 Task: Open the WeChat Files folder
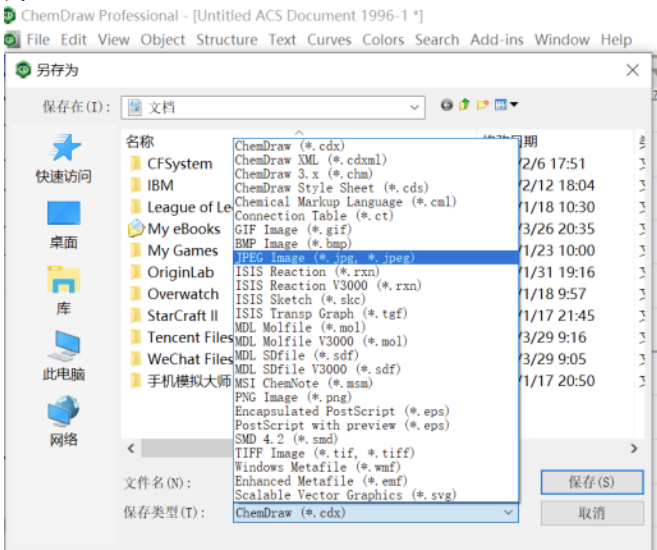click(x=181, y=359)
